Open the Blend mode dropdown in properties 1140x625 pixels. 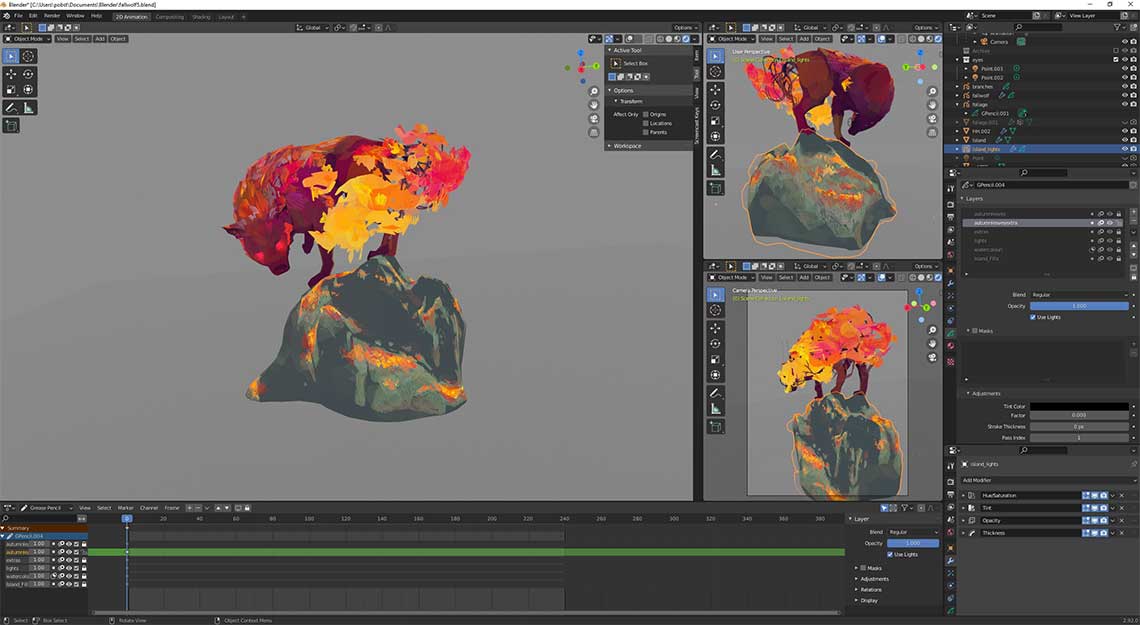[x=1080, y=294]
